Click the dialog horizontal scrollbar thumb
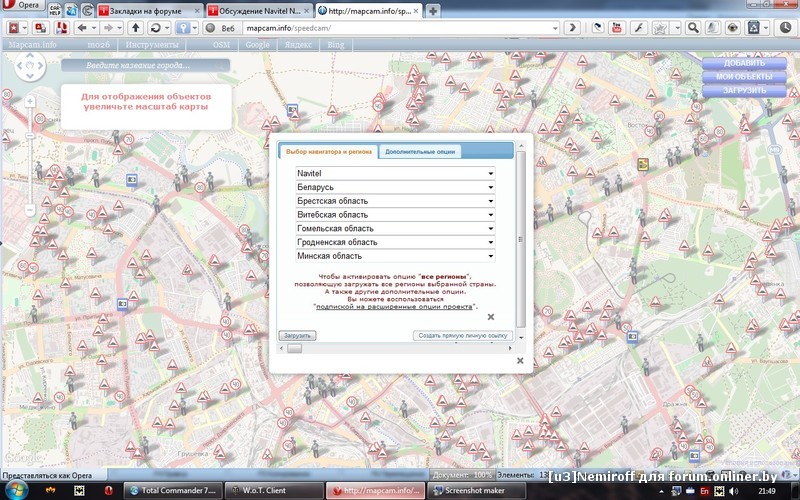This screenshot has width=800, height=500. [294, 348]
